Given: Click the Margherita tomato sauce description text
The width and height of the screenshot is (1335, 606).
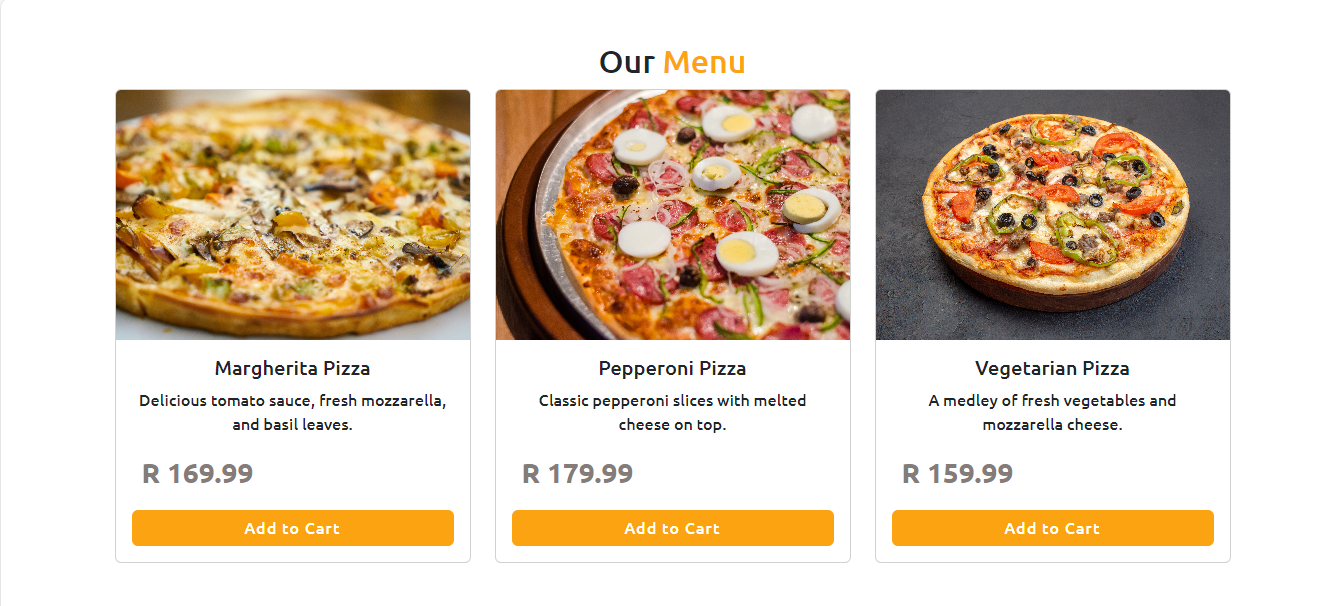Looking at the screenshot, I should point(293,412).
